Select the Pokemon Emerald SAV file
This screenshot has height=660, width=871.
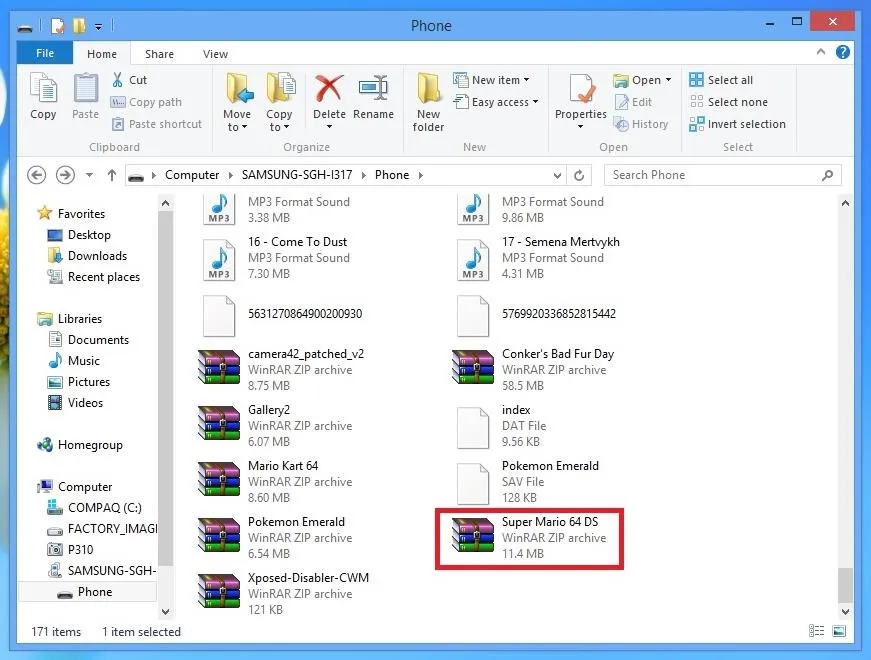tap(528, 482)
